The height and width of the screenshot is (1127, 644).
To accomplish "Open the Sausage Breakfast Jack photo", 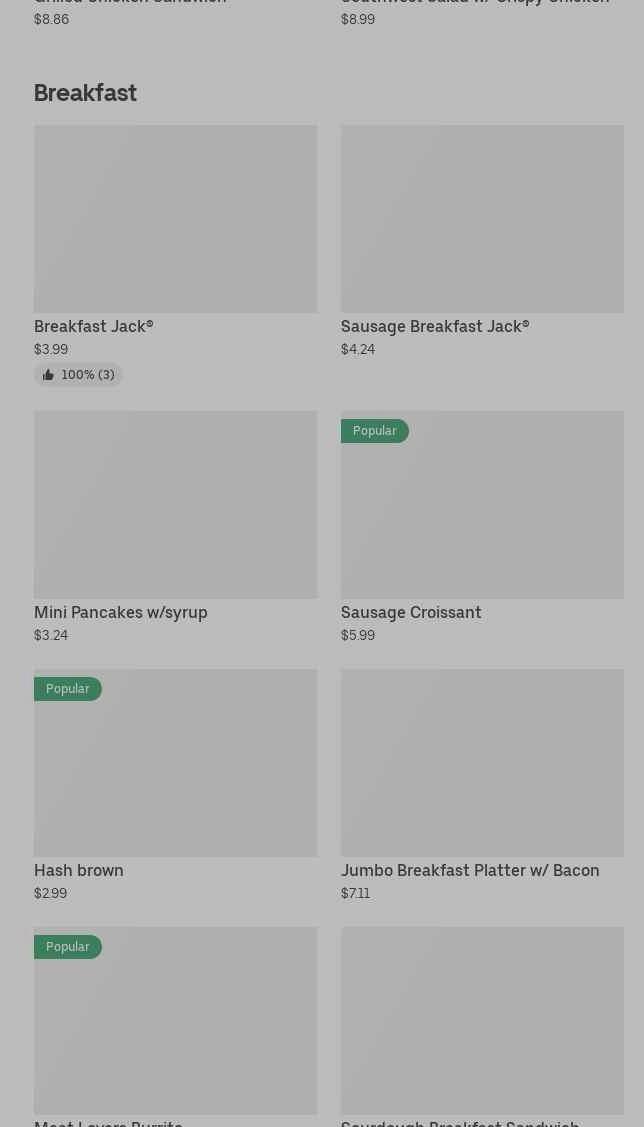I will [x=482, y=218].
